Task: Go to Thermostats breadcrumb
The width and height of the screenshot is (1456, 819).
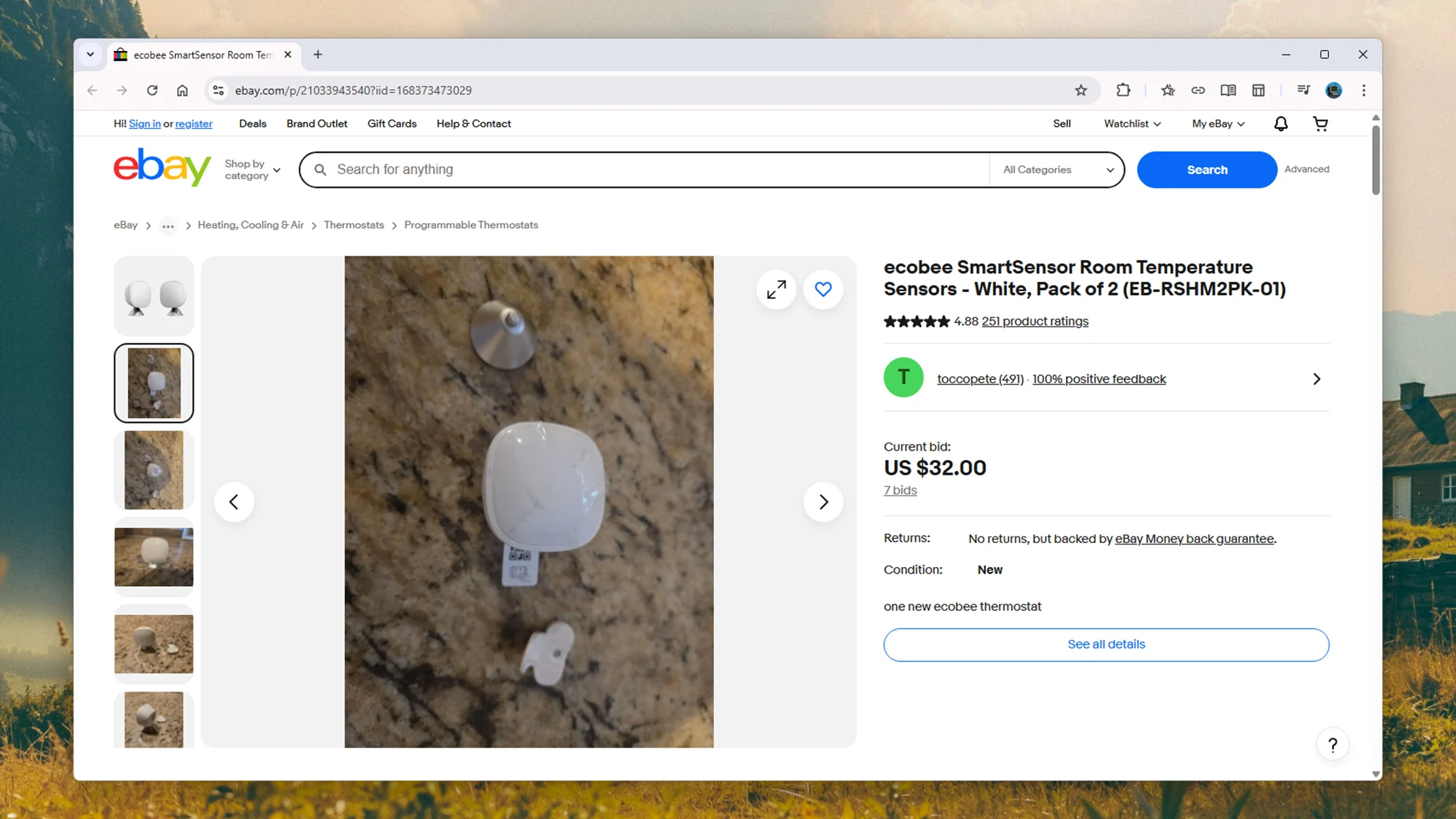Action: coord(354,225)
